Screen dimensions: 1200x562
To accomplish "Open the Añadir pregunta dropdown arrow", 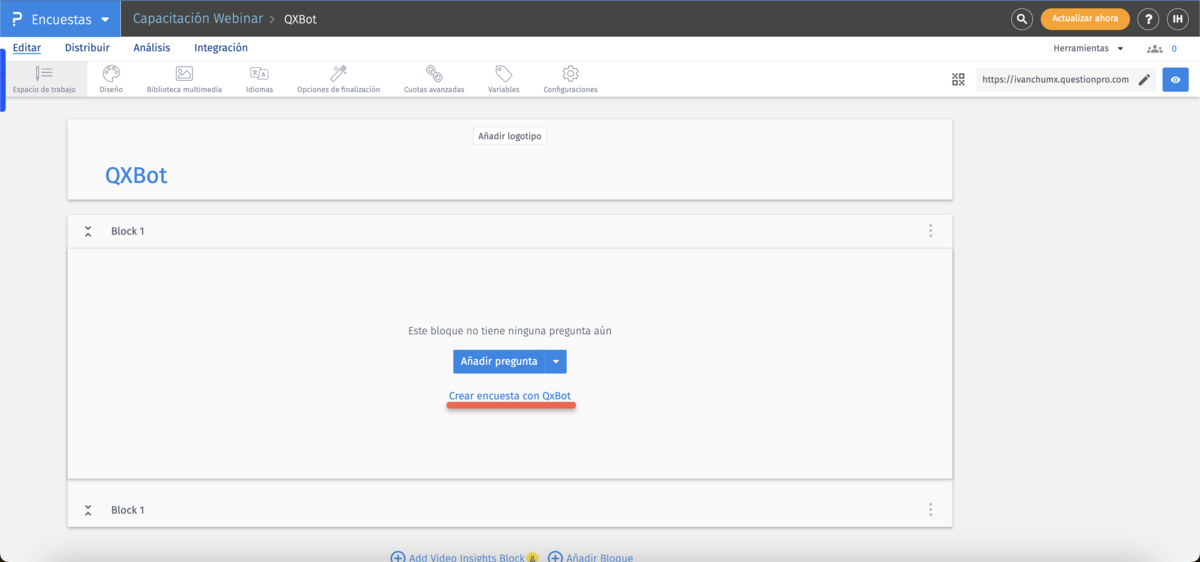I will [557, 361].
